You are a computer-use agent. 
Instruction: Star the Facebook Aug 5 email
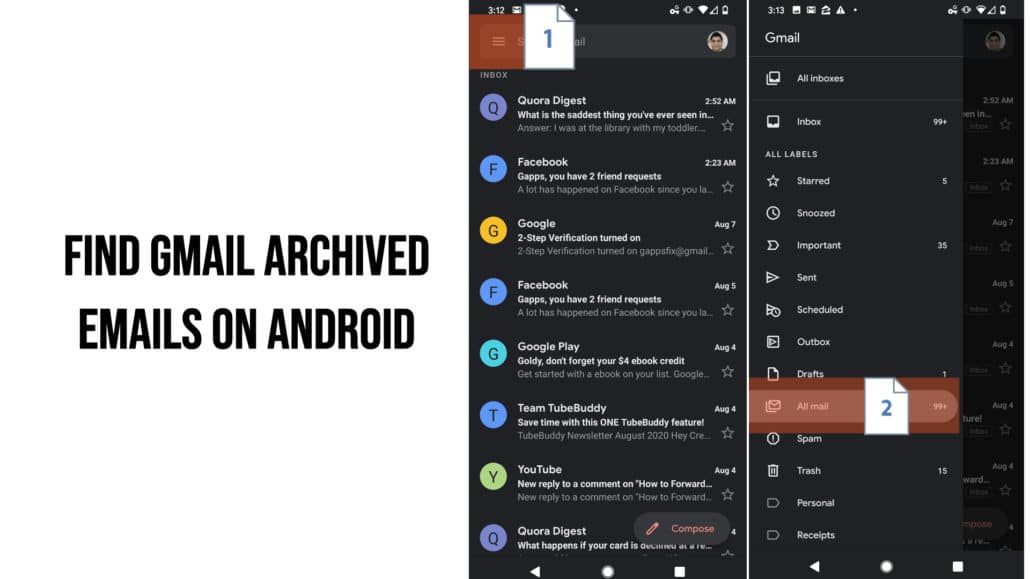(x=727, y=310)
